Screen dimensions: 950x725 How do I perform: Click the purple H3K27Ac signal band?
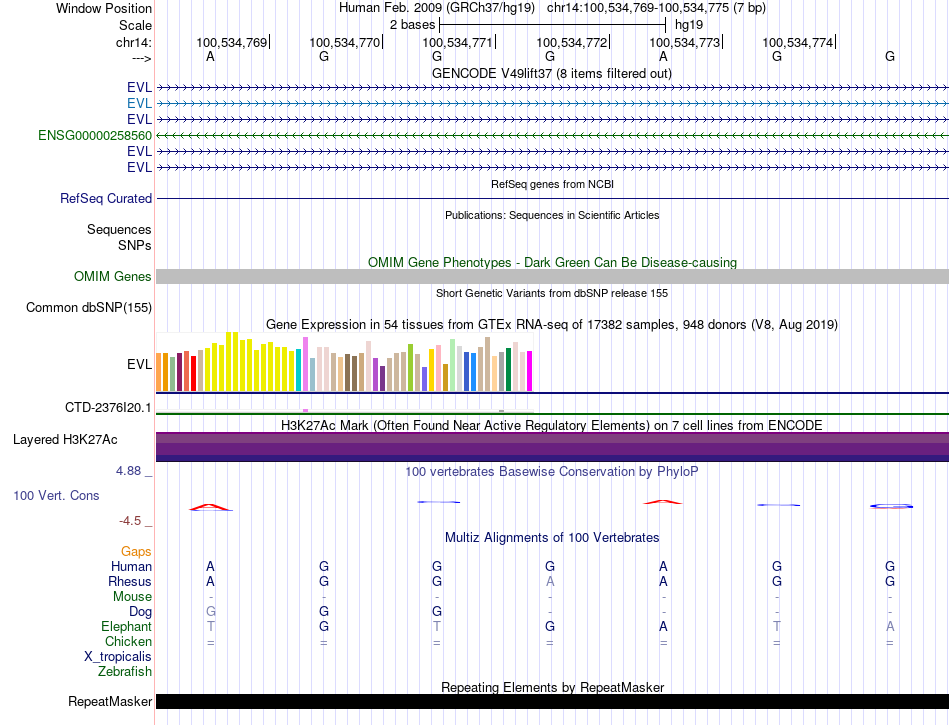pyautogui.click(x=552, y=445)
